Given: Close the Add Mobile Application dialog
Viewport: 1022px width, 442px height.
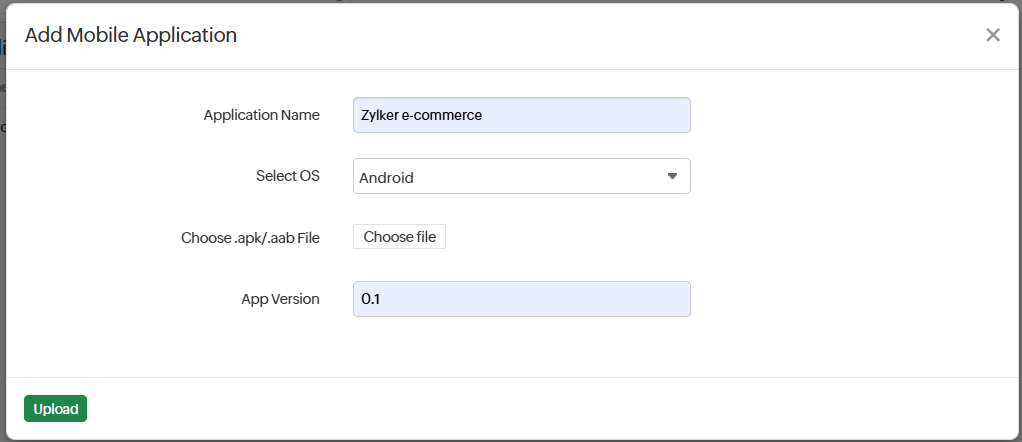Looking at the screenshot, I should 992,35.
